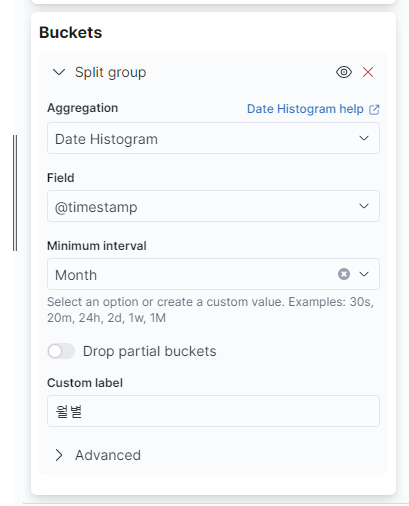Collapse the Split group chevron

coord(59,72)
